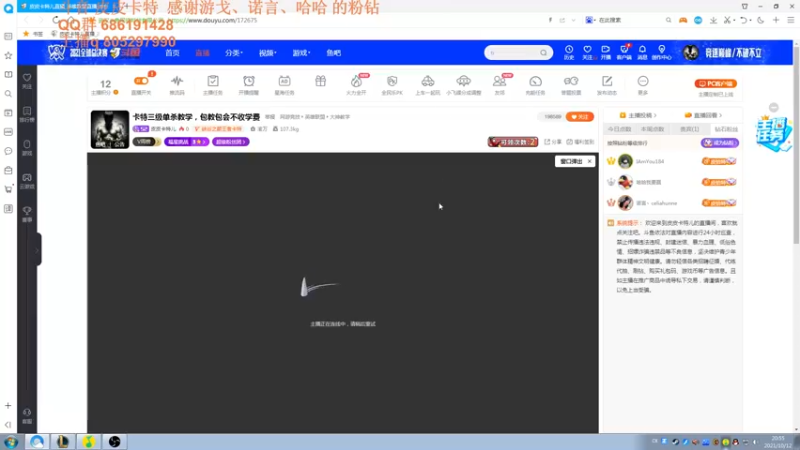The width and height of the screenshot is (800, 450).
Task: Click the PC客户端 orange button
Action: (715, 83)
